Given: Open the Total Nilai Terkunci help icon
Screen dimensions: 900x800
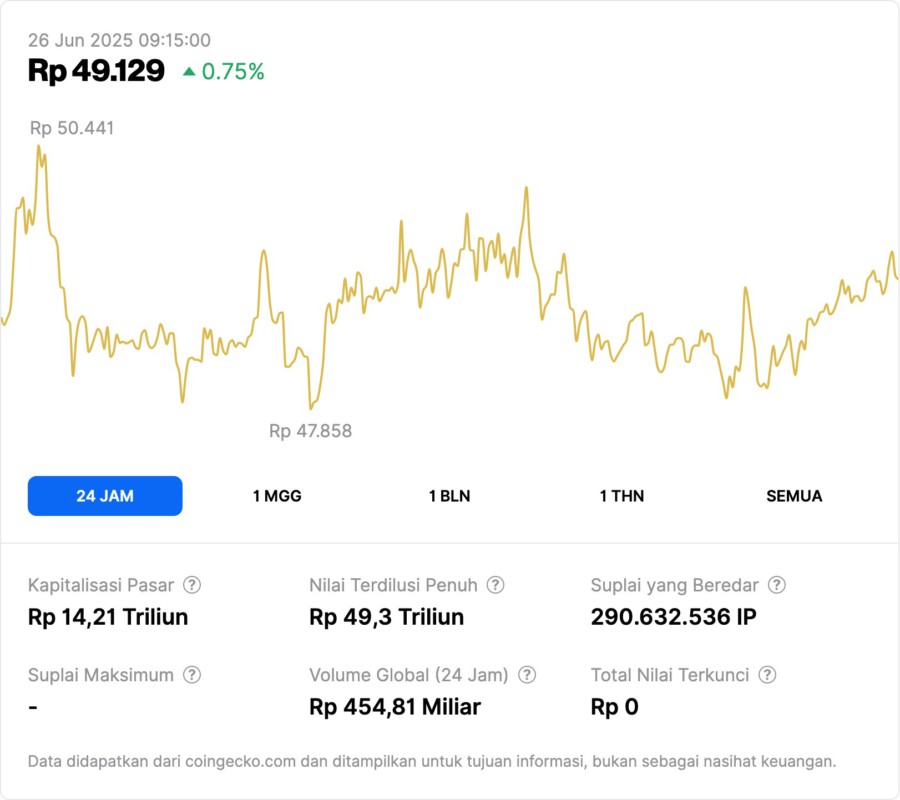Looking at the screenshot, I should [767, 675].
